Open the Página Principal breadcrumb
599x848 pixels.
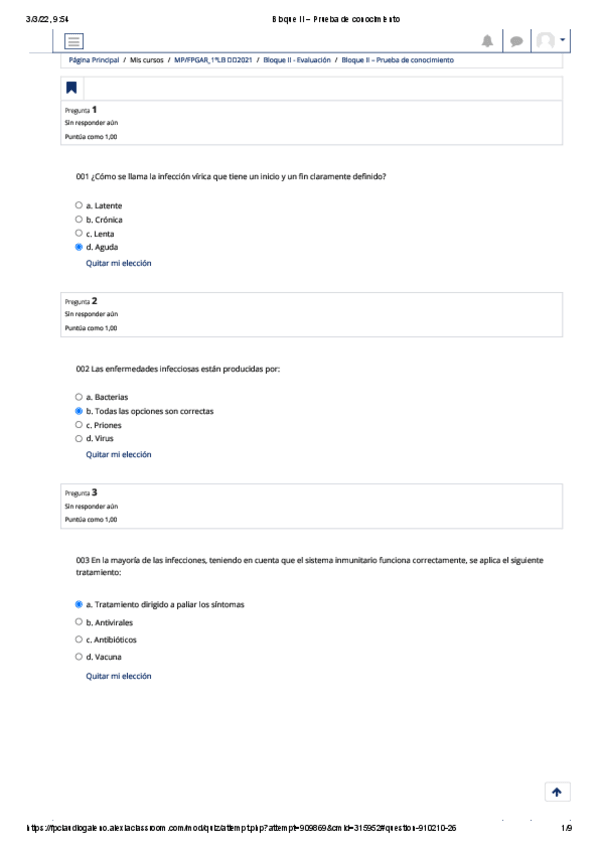click(x=94, y=60)
